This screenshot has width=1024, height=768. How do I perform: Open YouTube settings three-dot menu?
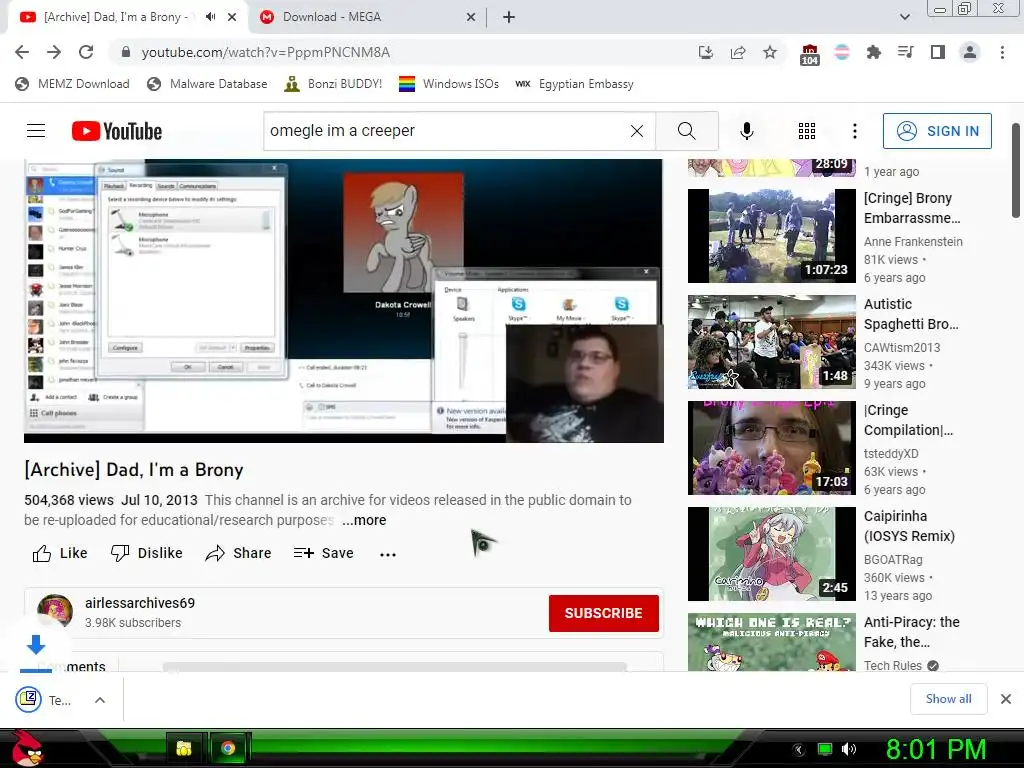coord(854,131)
